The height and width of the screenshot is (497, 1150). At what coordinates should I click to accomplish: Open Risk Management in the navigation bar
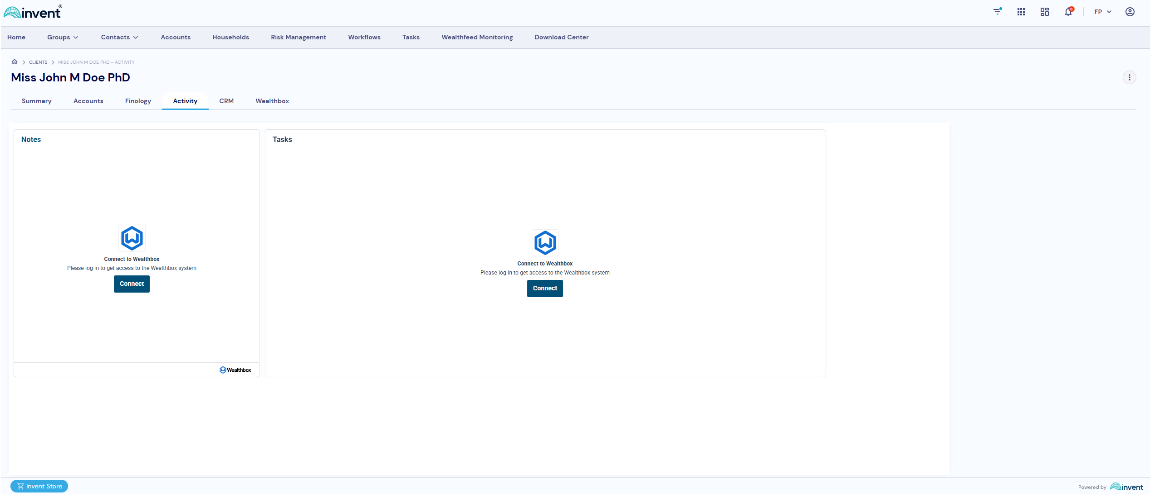[298, 37]
